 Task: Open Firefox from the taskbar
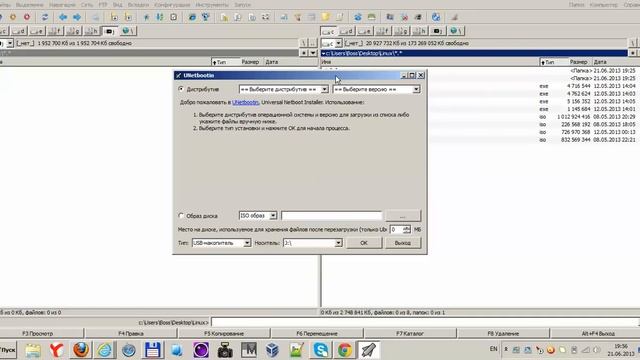coord(81,350)
